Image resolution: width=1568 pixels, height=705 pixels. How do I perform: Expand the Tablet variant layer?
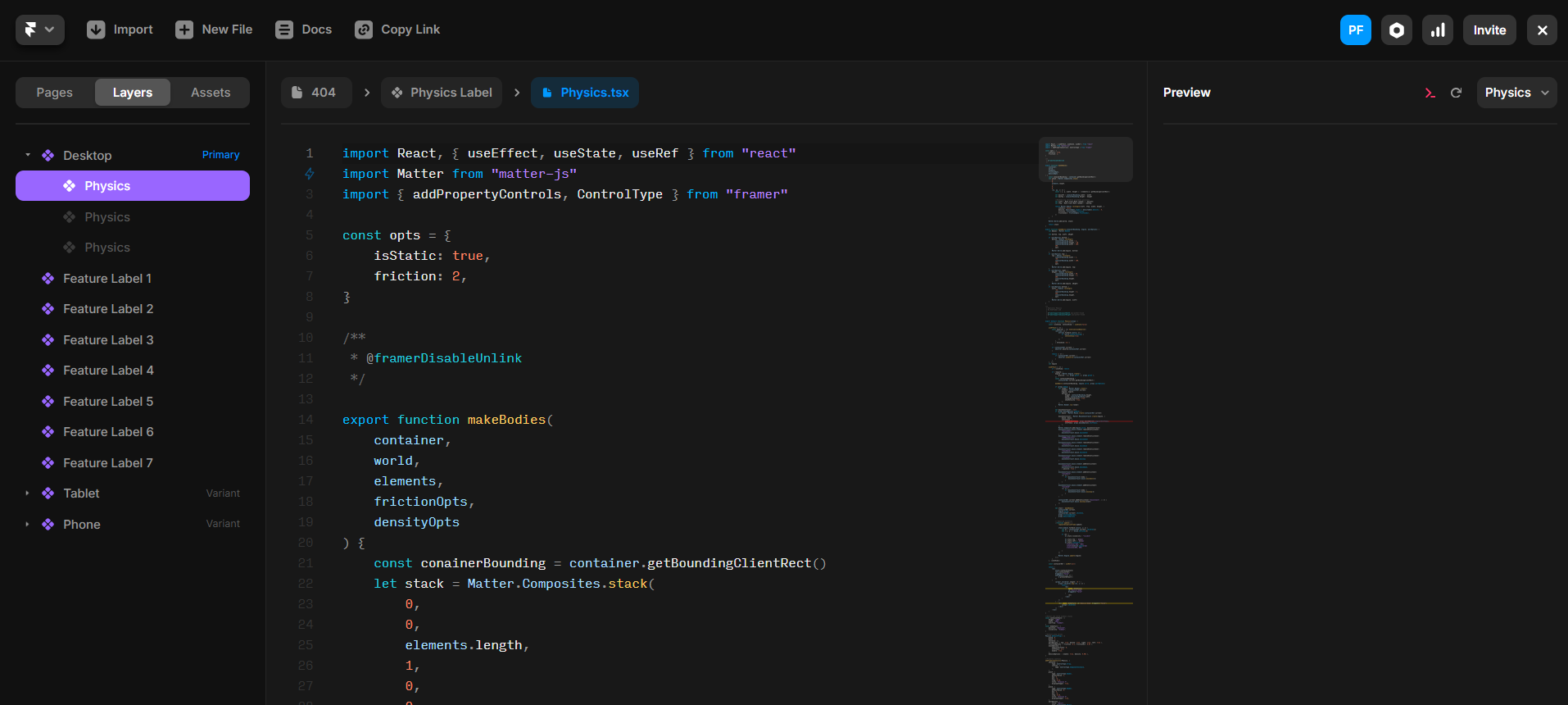[28, 493]
